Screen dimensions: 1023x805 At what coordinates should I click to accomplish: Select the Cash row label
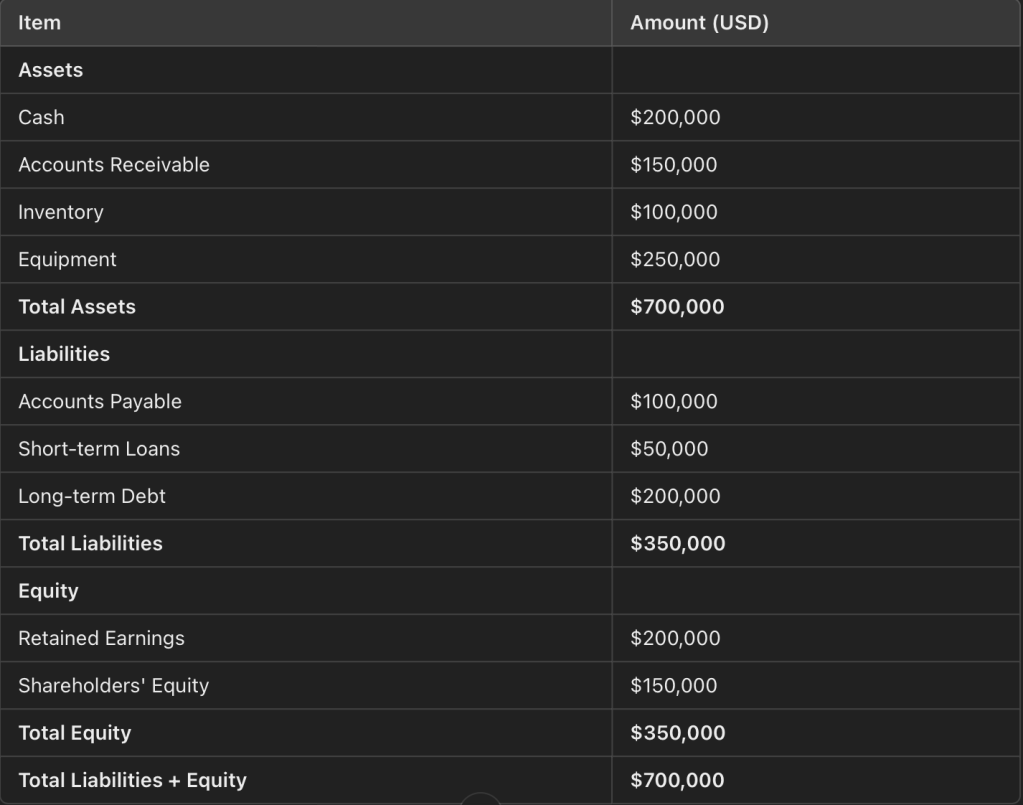(x=41, y=117)
